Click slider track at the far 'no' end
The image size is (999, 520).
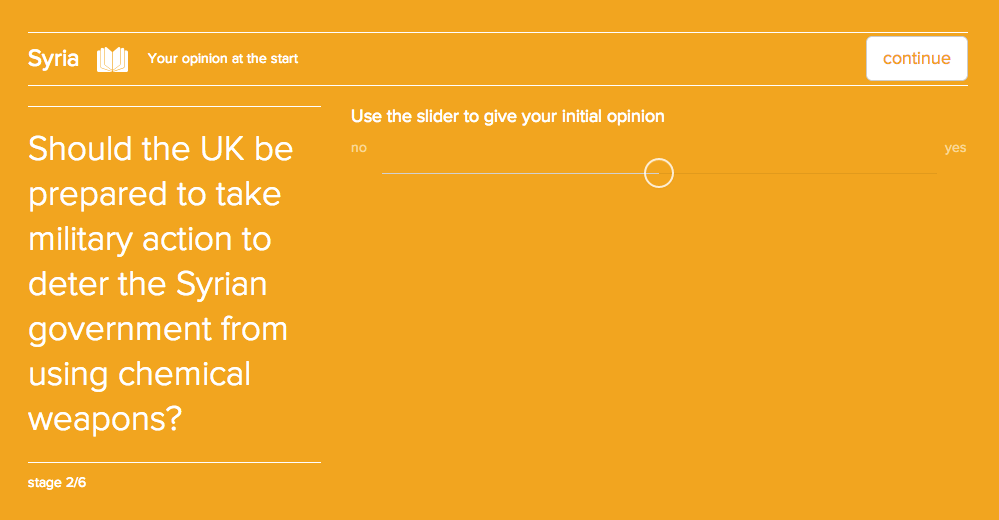pyautogui.click(x=386, y=173)
